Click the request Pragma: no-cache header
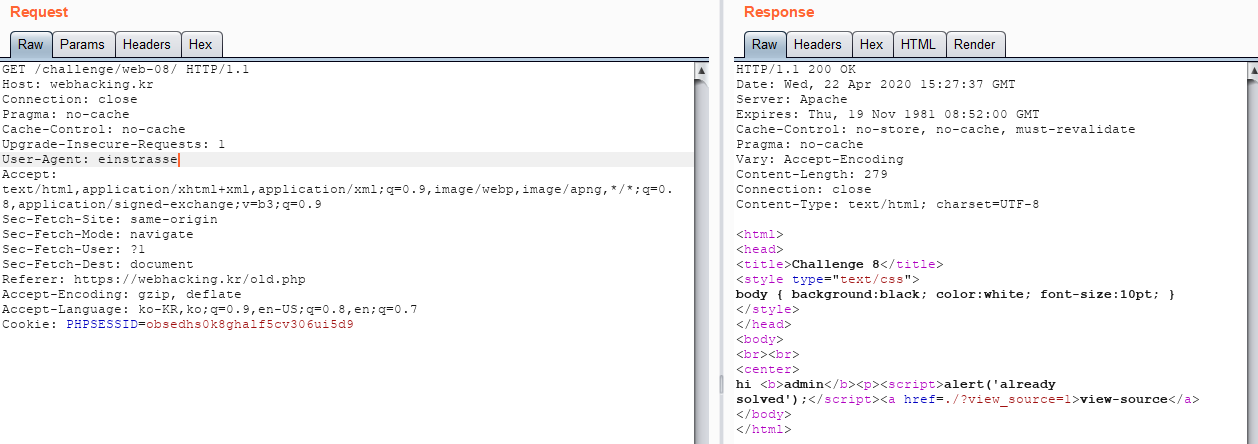The width and height of the screenshot is (1258, 444). pyautogui.click(x=66, y=114)
